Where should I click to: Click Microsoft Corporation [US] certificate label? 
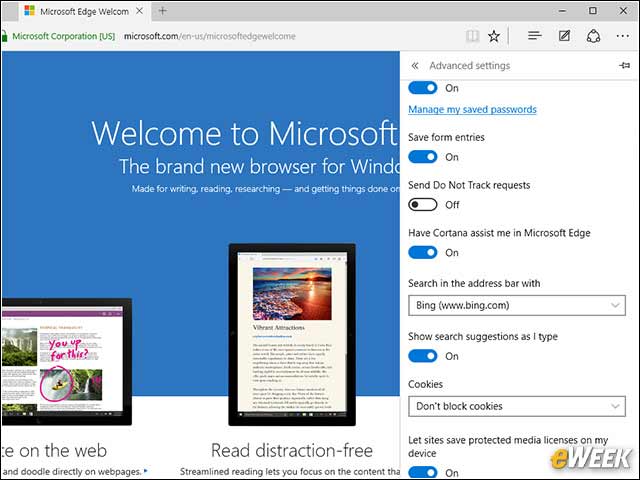[63, 36]
